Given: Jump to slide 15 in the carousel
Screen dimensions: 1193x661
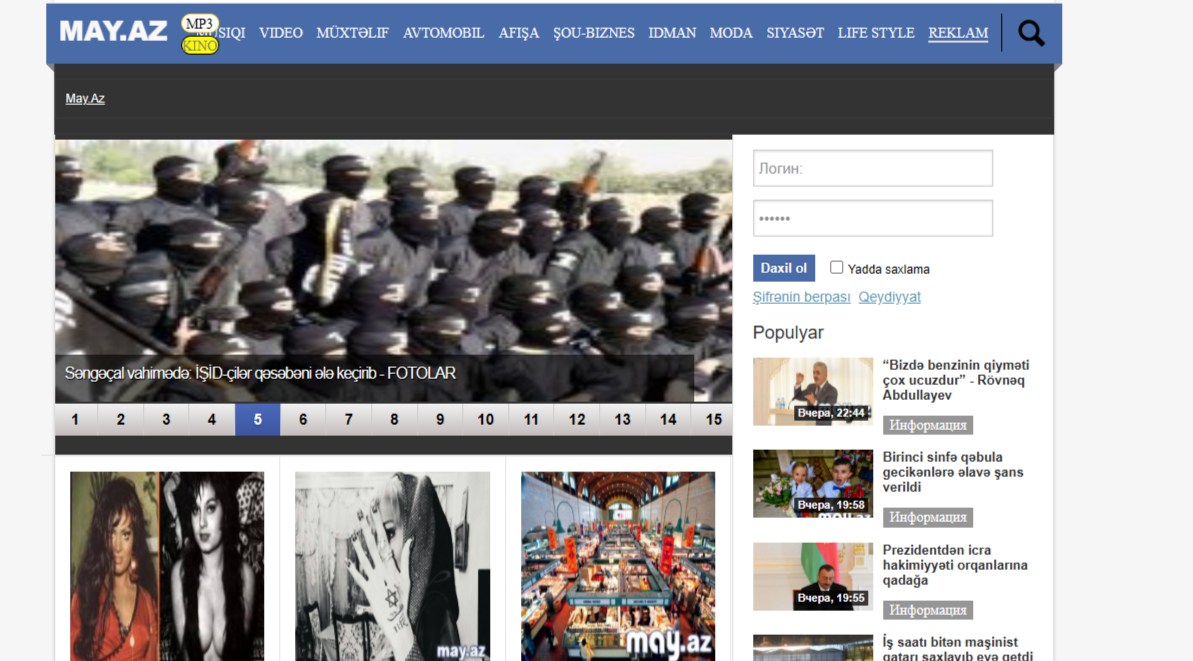Looking at the screenshot, I should 713,419.
